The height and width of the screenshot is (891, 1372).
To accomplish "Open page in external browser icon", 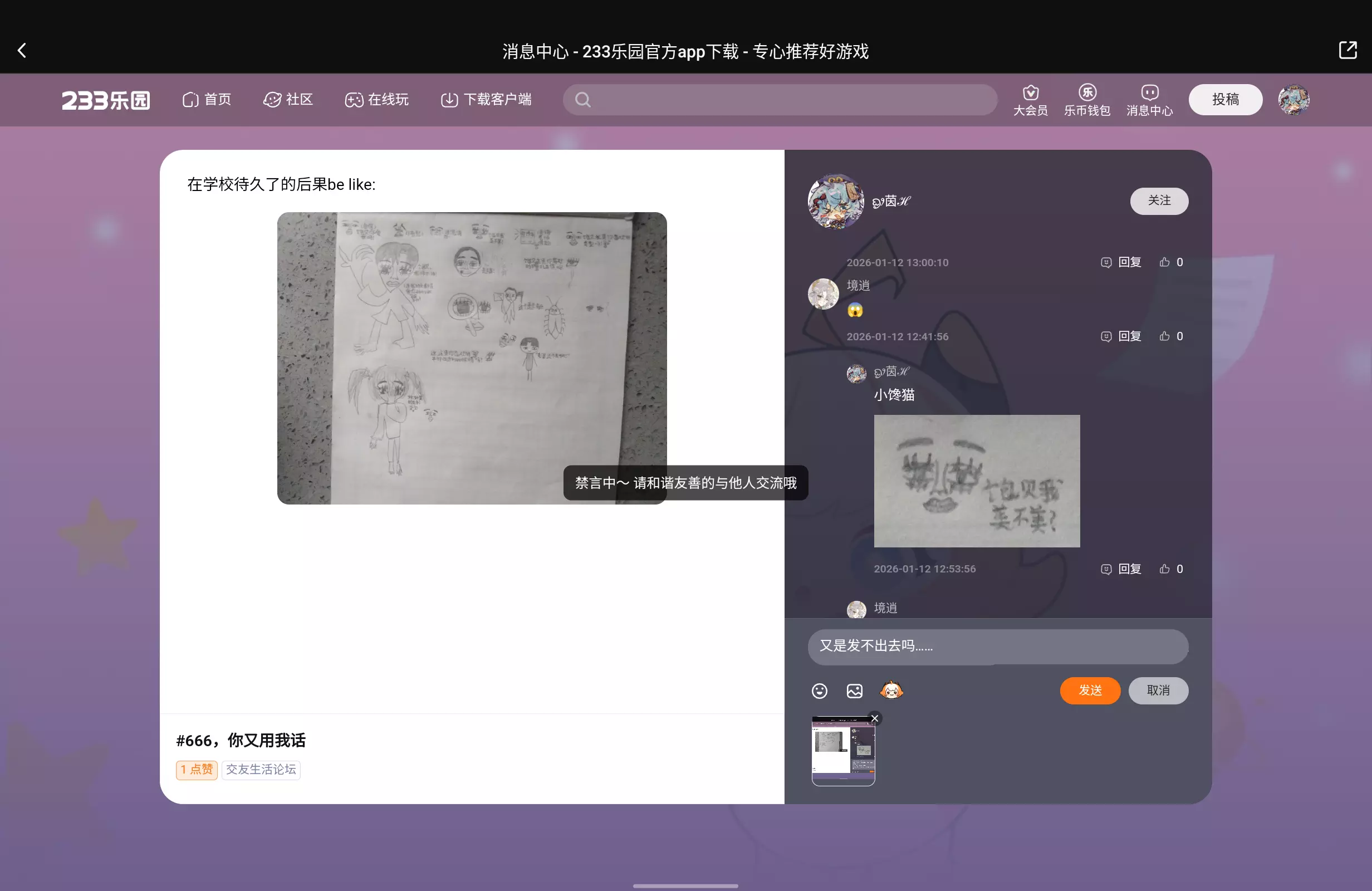I will pyautogui.click(x=1347, y=50).
